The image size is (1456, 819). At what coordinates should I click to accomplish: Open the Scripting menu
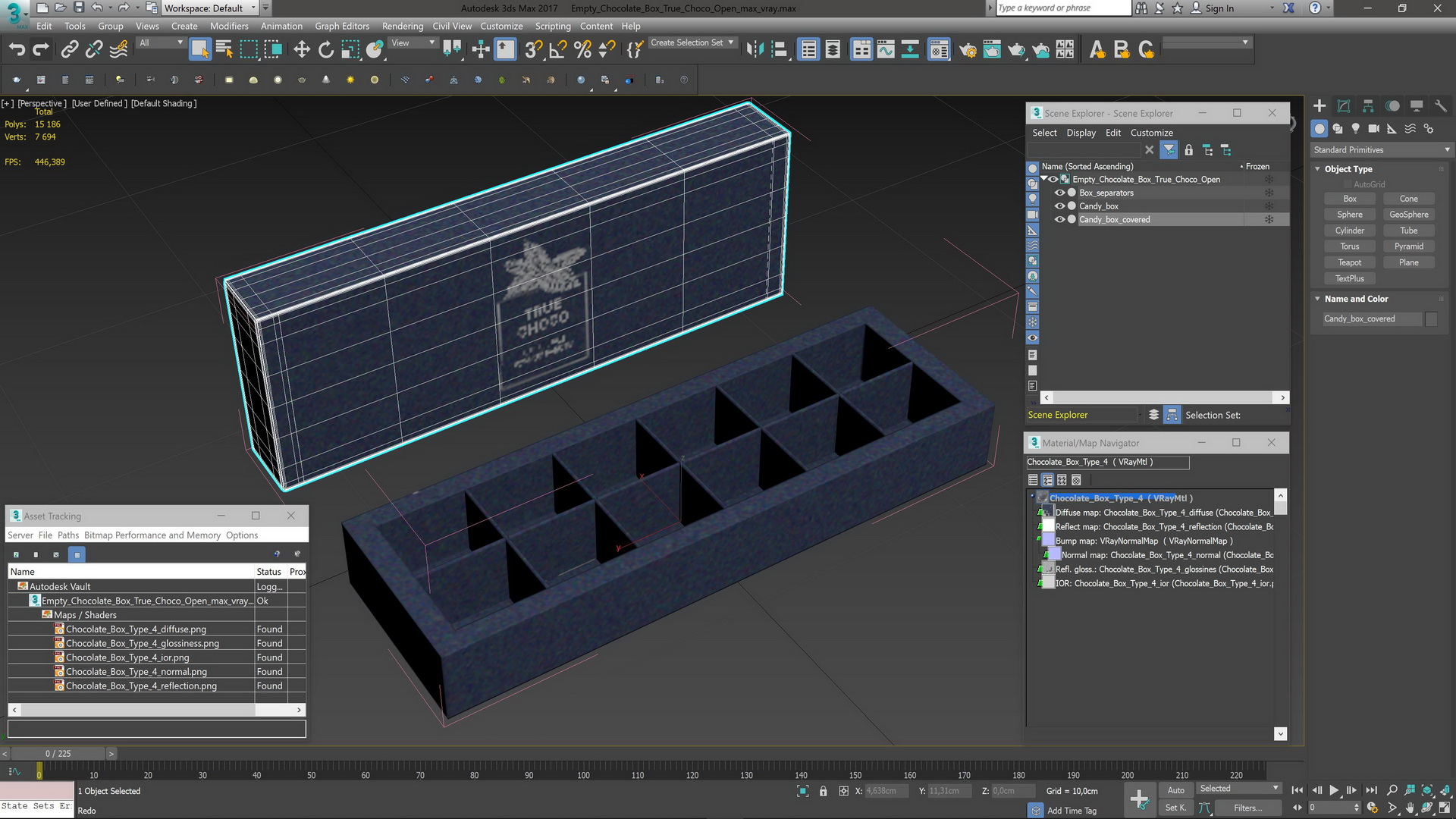click(x=553, y=26)
